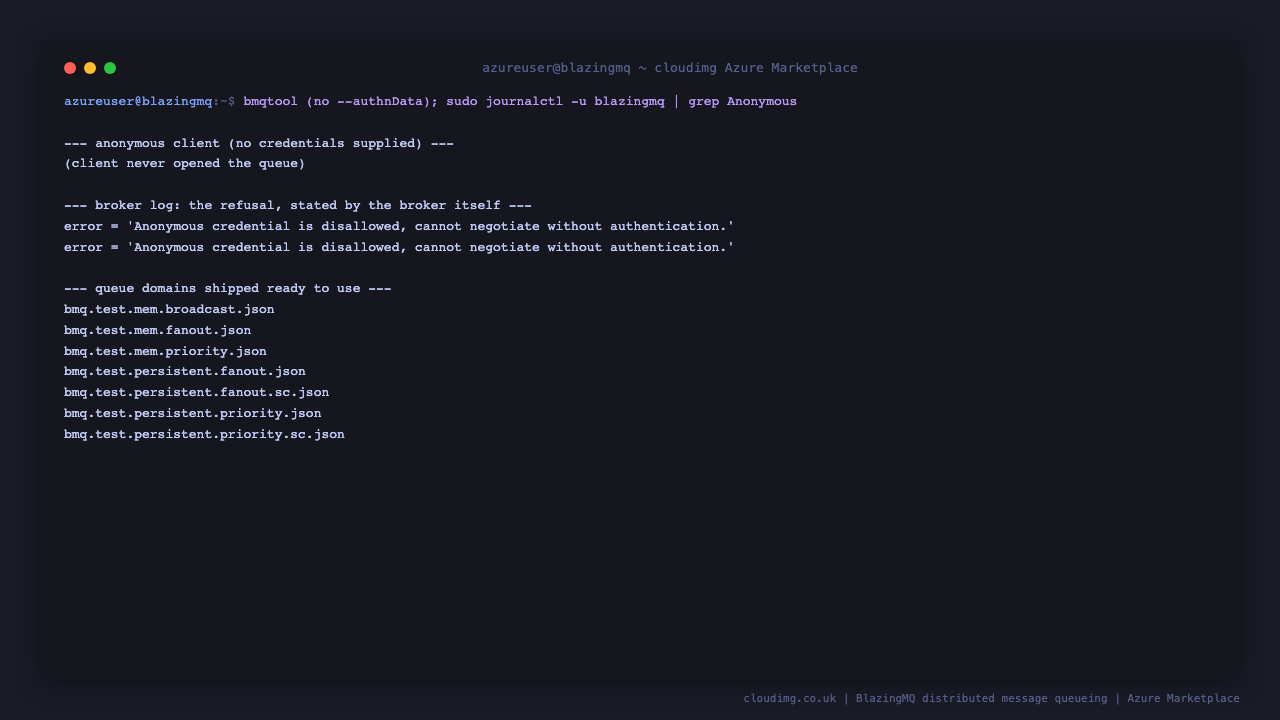The image size is (1280, 720).
Task: Click the first 'Anonymous credential is disallowed' error line
Action: (399, 227)
